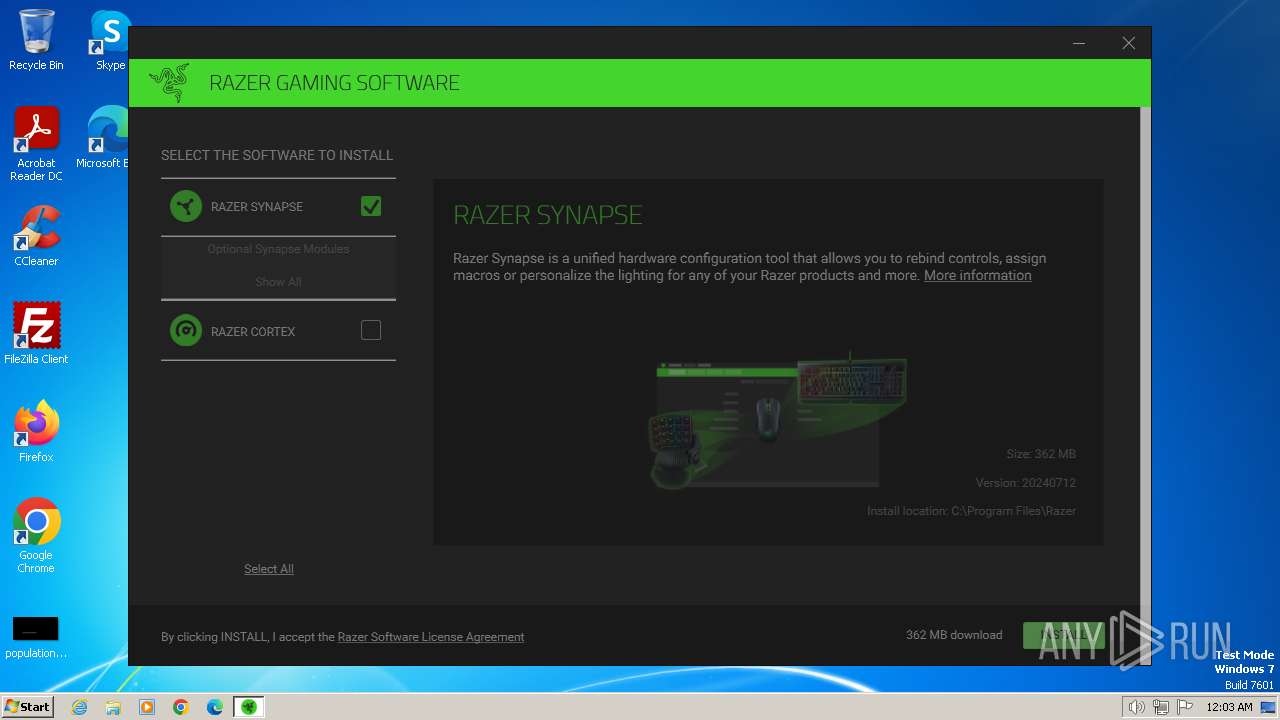Click the Show desktop button at the taskbar's end
The width and height of the screenshot is (1280, 720).
coord(1269,707)
